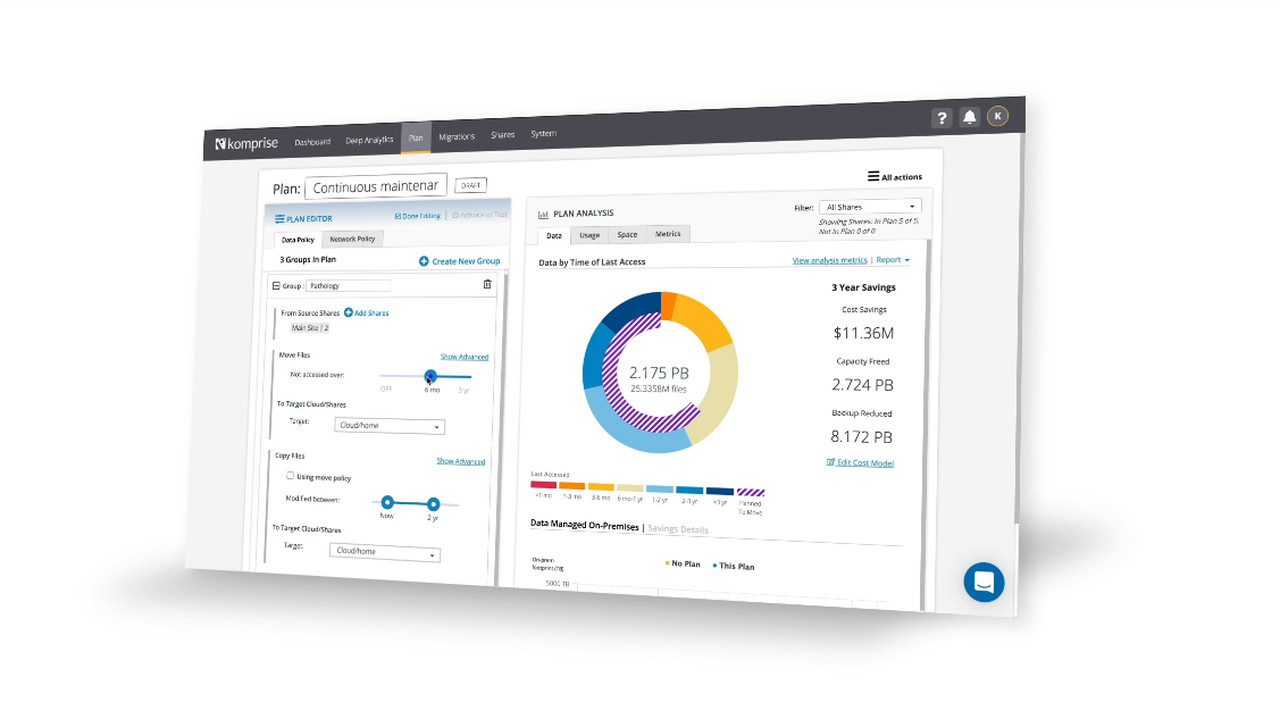Image resolution: width=1280 pixels, height=720 pixels.
Task: Click the red under-1-month legend swatch
Action: pos(543,485)
